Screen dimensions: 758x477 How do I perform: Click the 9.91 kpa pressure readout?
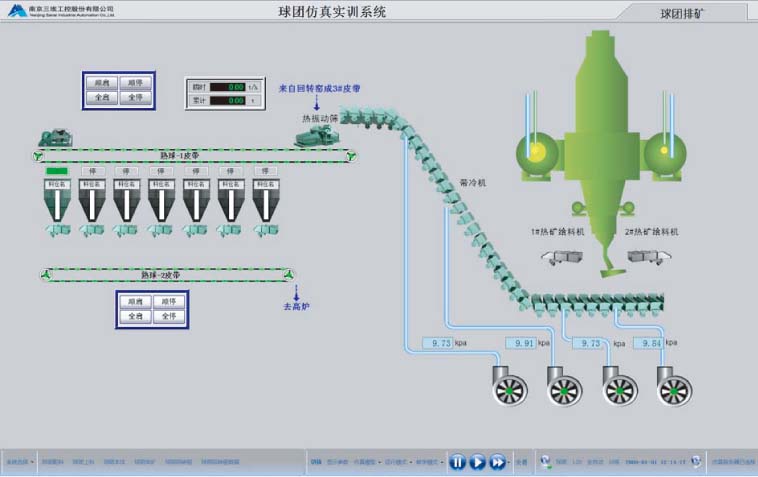pos(521,343)
